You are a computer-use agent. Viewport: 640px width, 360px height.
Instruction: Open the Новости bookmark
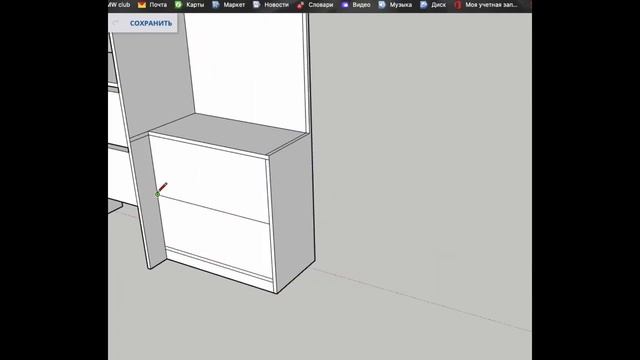coord(271,5)
